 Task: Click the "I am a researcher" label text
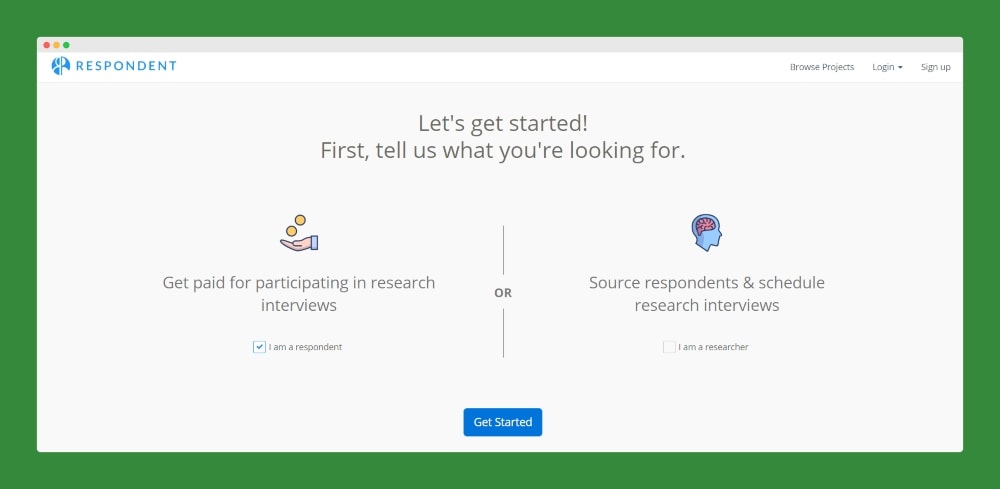[713, 347]
